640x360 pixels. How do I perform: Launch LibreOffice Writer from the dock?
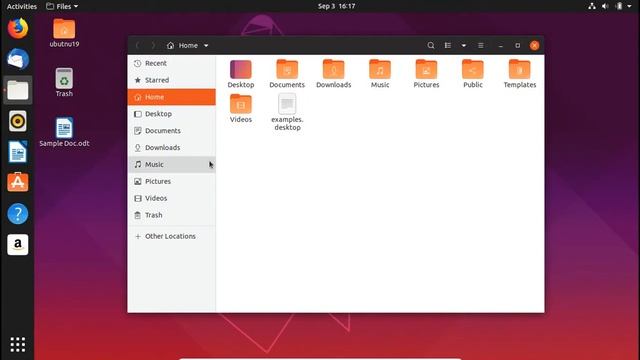(18, 152)
